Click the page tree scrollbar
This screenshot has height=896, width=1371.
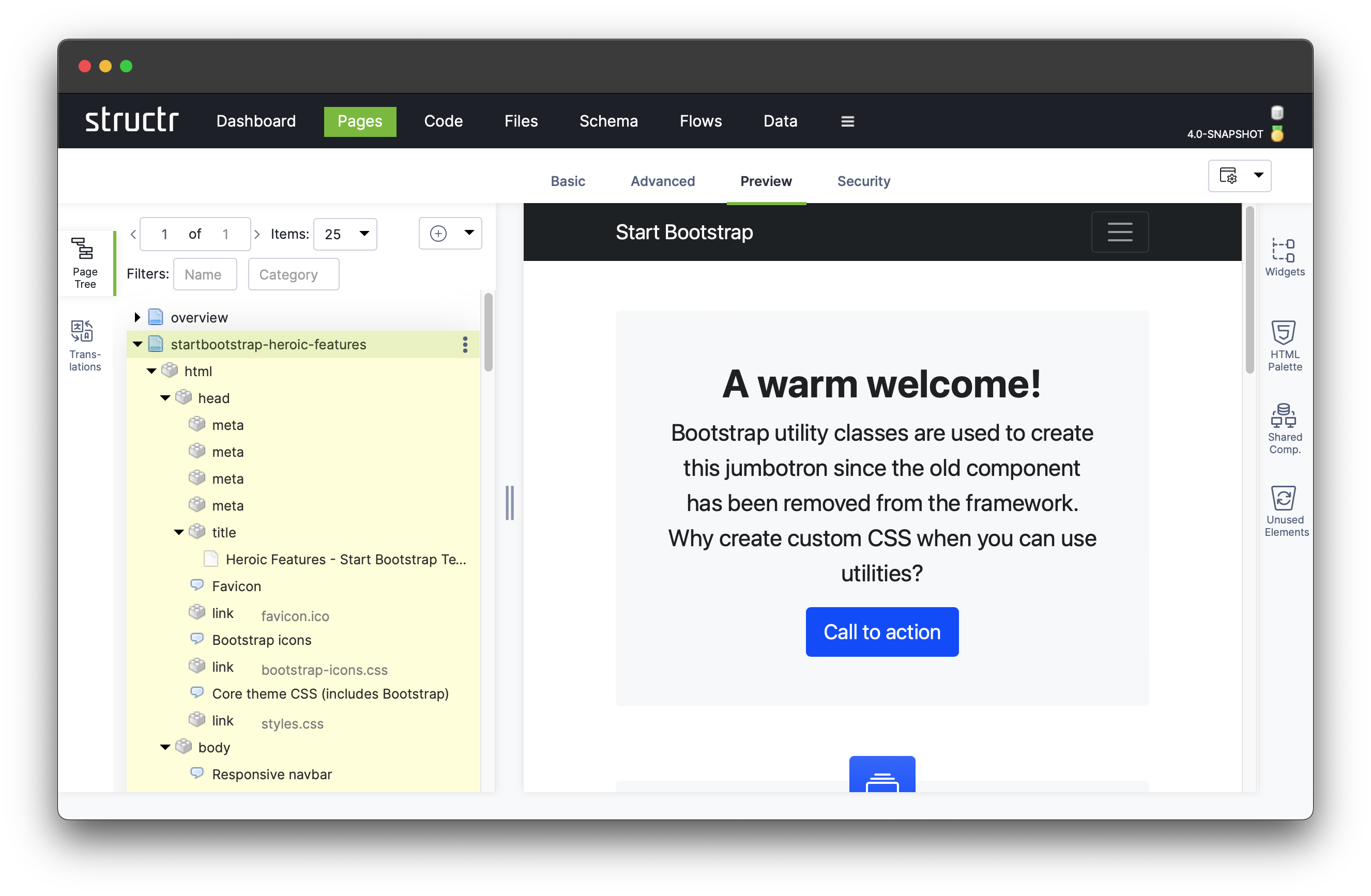click(489, 332)
